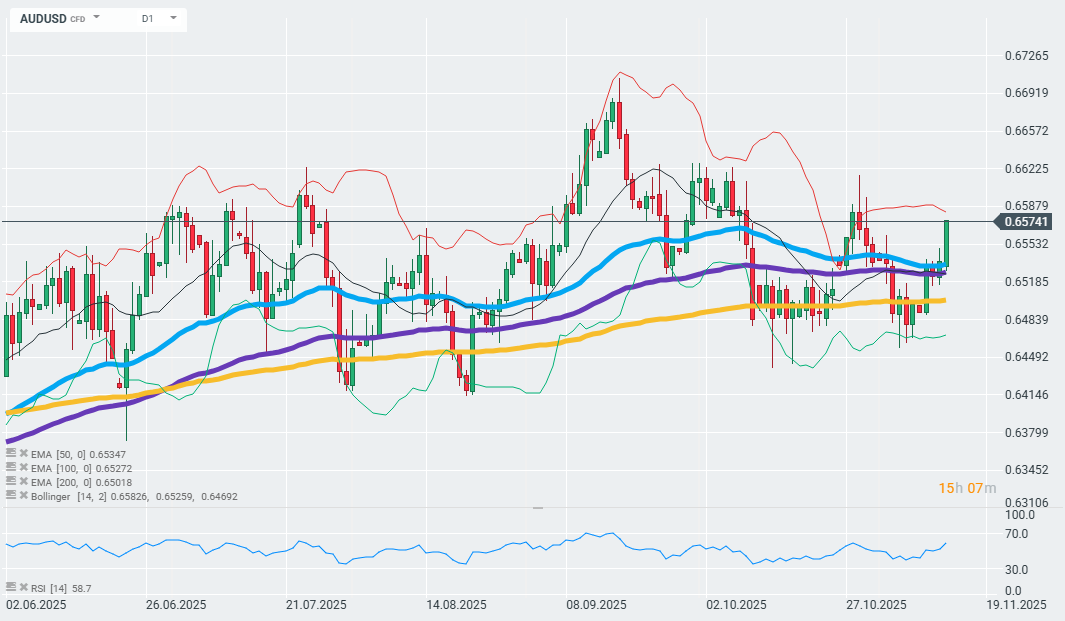Click price axis value 0.63106

1026,503
